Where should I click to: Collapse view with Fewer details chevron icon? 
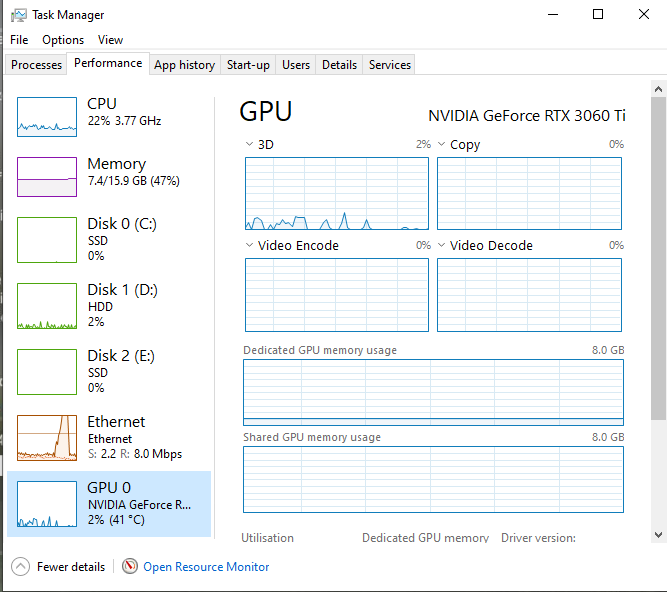pos(20,566)
